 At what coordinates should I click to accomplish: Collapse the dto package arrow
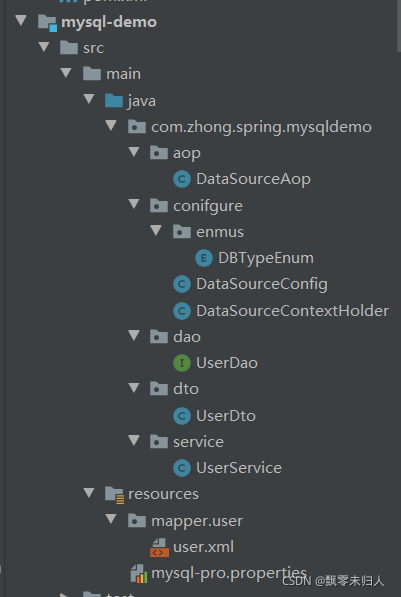click(x=134, y=388)
